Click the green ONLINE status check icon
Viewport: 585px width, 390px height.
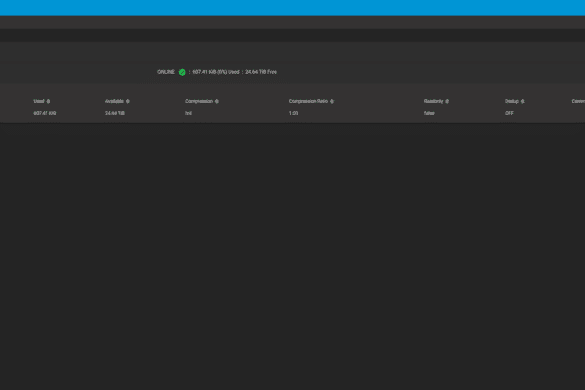coord(182,72)
